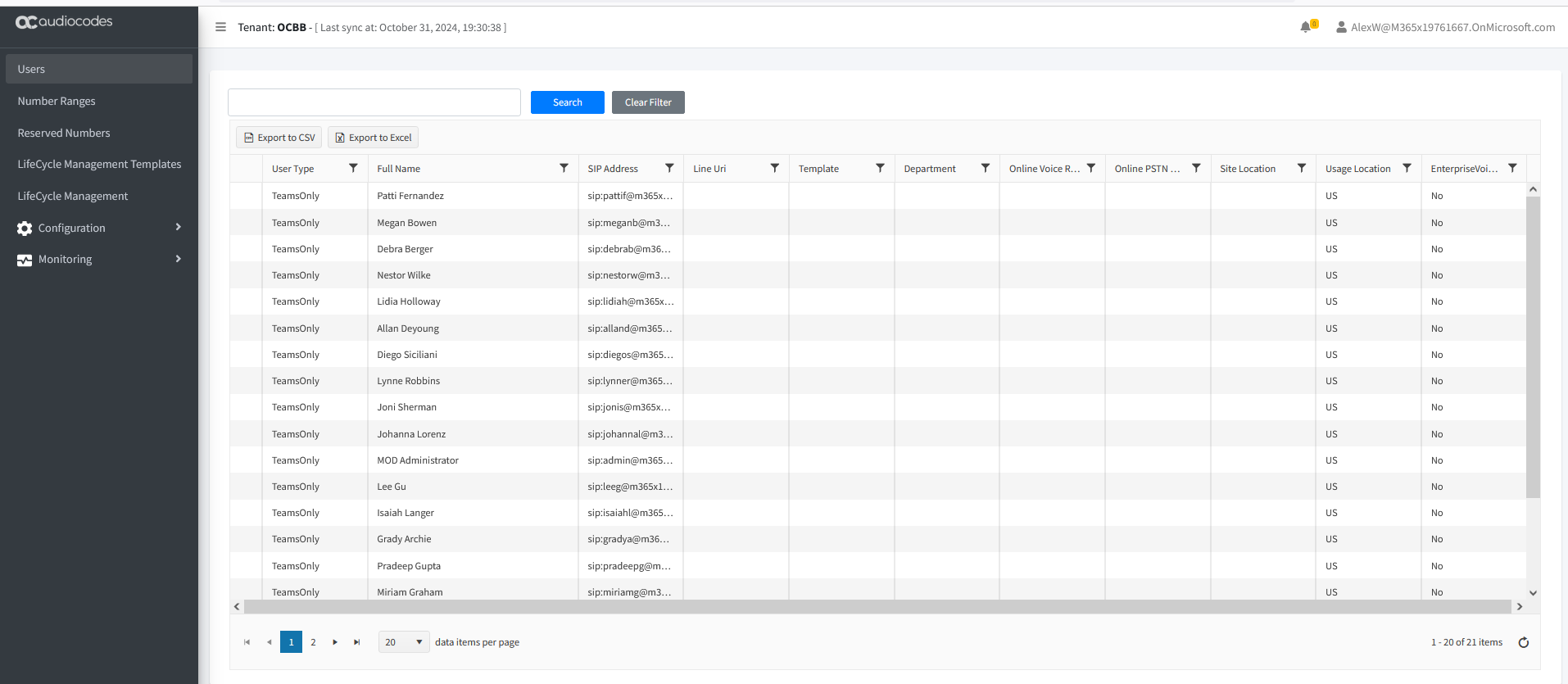Image resolution: width=1568 pixels, height=684 pixels.
Task: Open the filter icon for Site Location column
Action: (1302, 168)
